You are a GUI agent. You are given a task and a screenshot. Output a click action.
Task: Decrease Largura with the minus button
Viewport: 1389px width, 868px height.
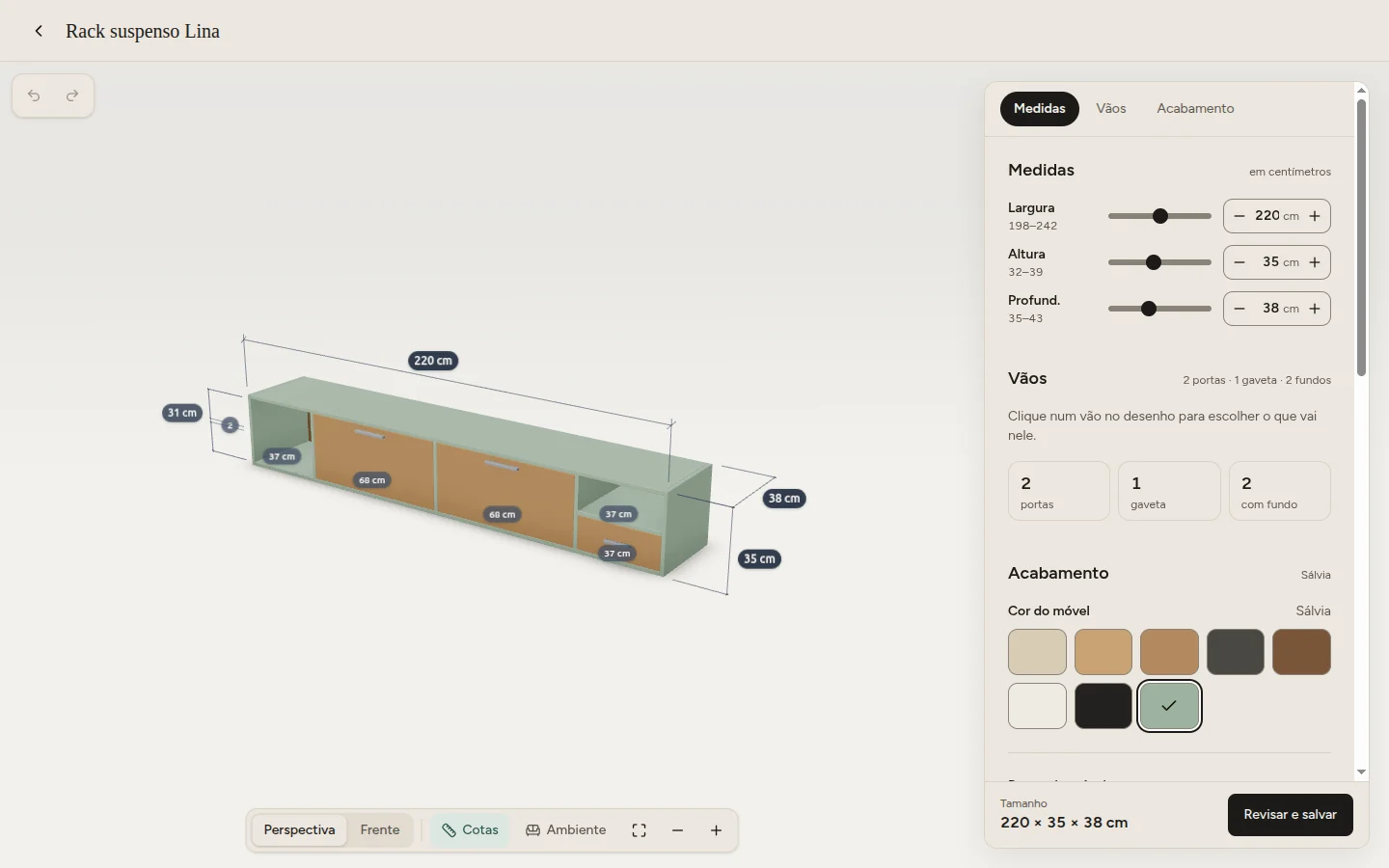pyautogui.click(x=1239, y=216)
